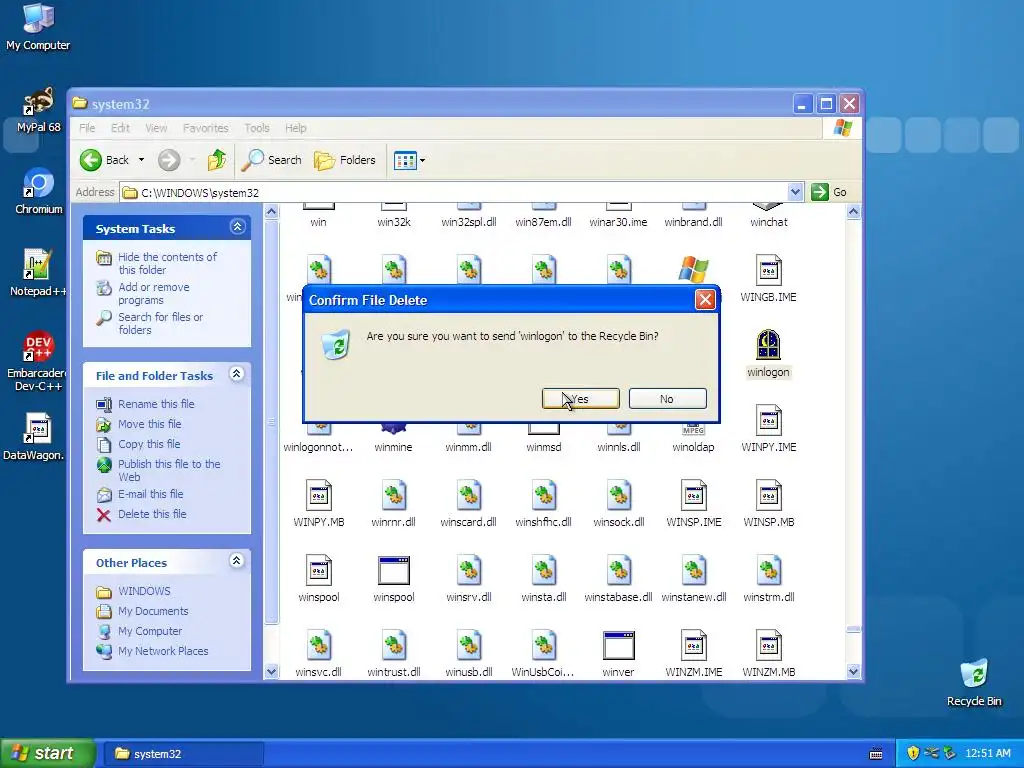1024x768 pixels.
Task: Cancel deletion with the No button
Action: coord(667,398)
